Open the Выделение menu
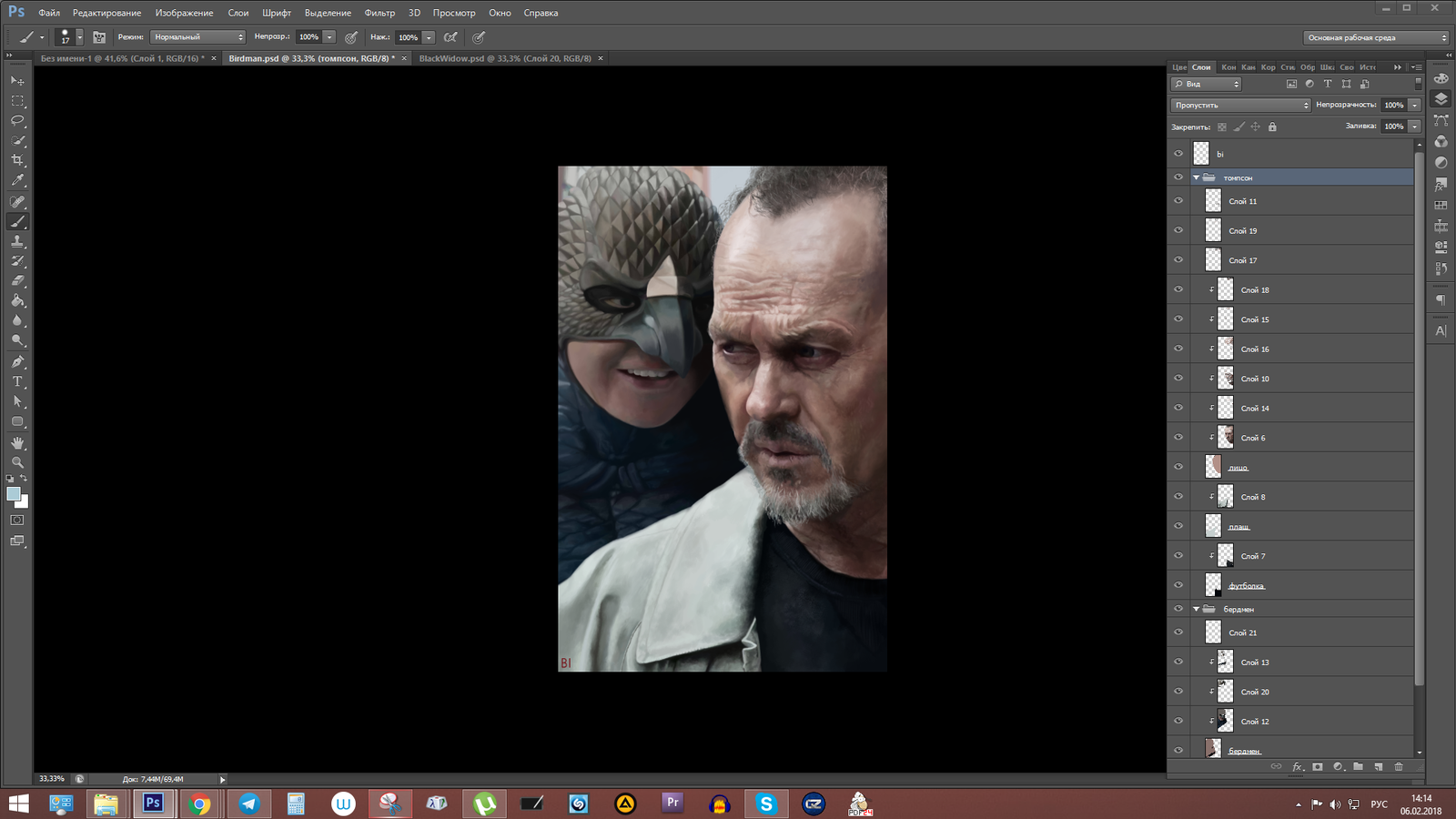Image resolution: width=1456 pixels, height=819 pixels. (328, 13)
